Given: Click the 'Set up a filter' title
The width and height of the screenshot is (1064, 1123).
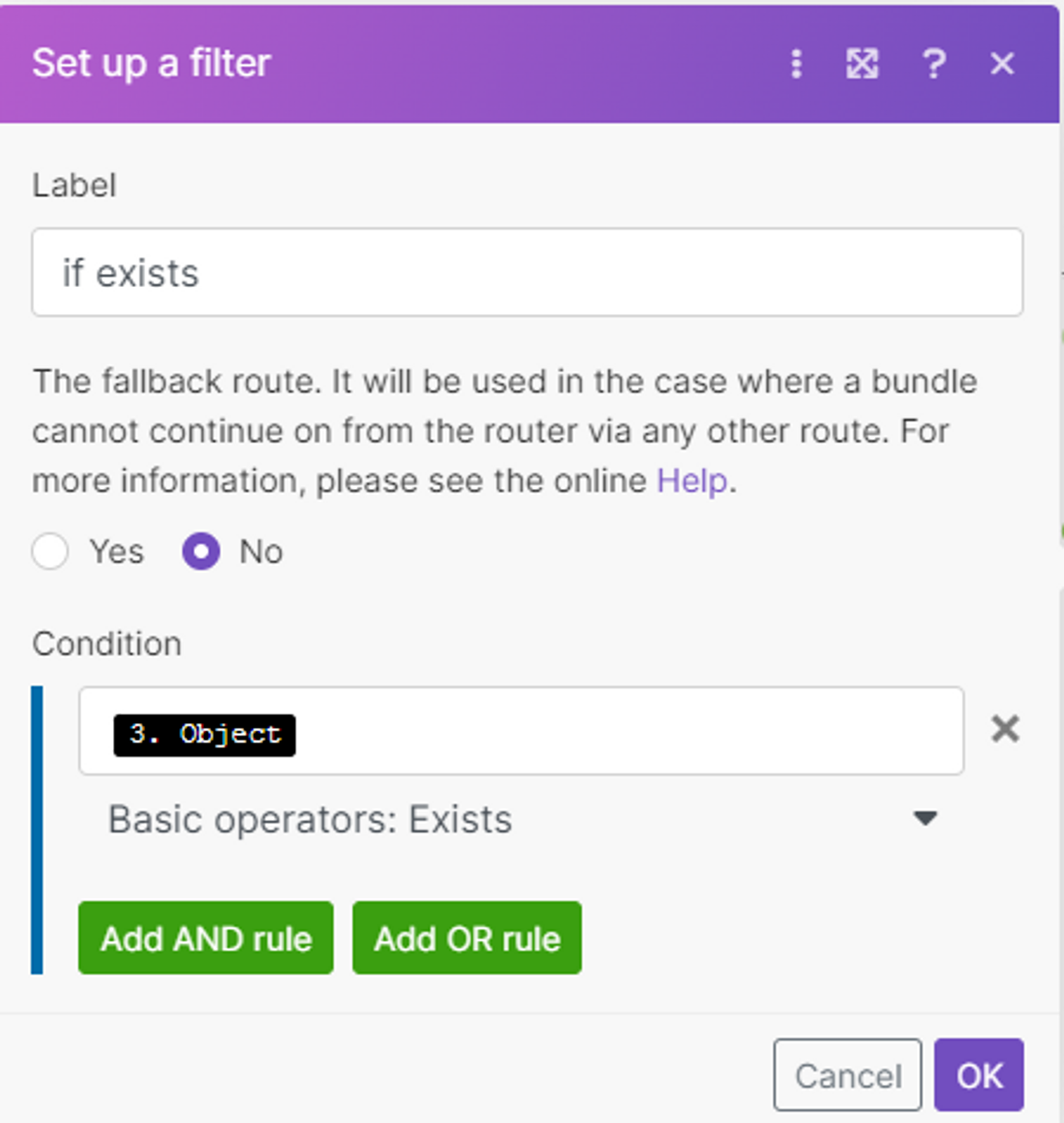Looking at the screenshot, I should click(152, 63).
